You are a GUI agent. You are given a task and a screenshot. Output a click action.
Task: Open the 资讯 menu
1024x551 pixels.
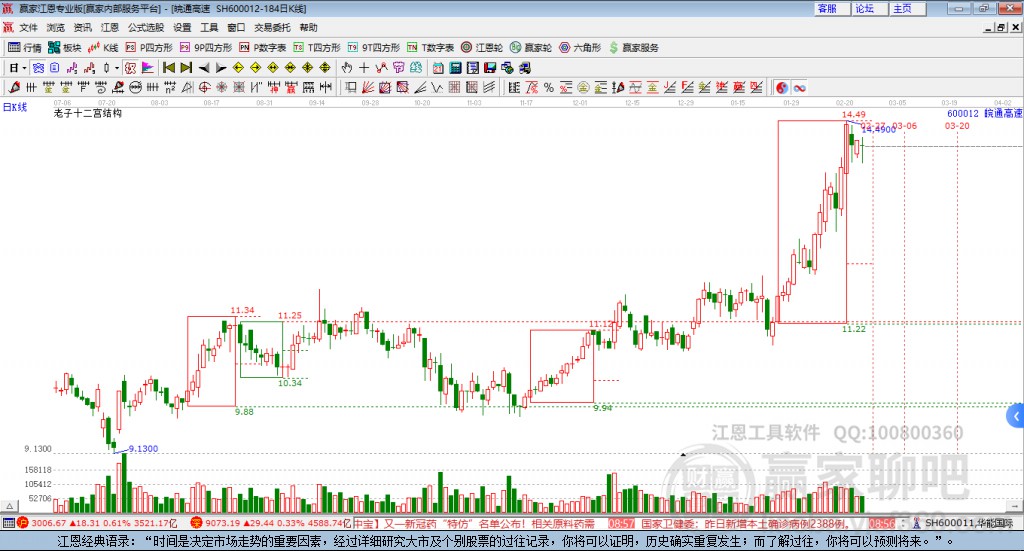(x=82, y=27)
